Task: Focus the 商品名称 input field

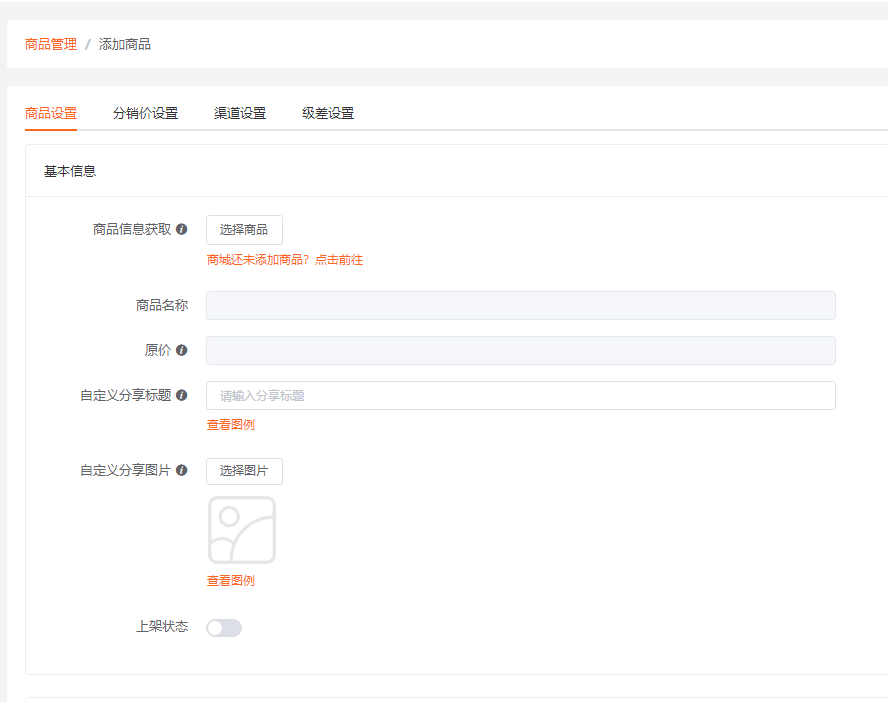Action: (x=520, y=306)
